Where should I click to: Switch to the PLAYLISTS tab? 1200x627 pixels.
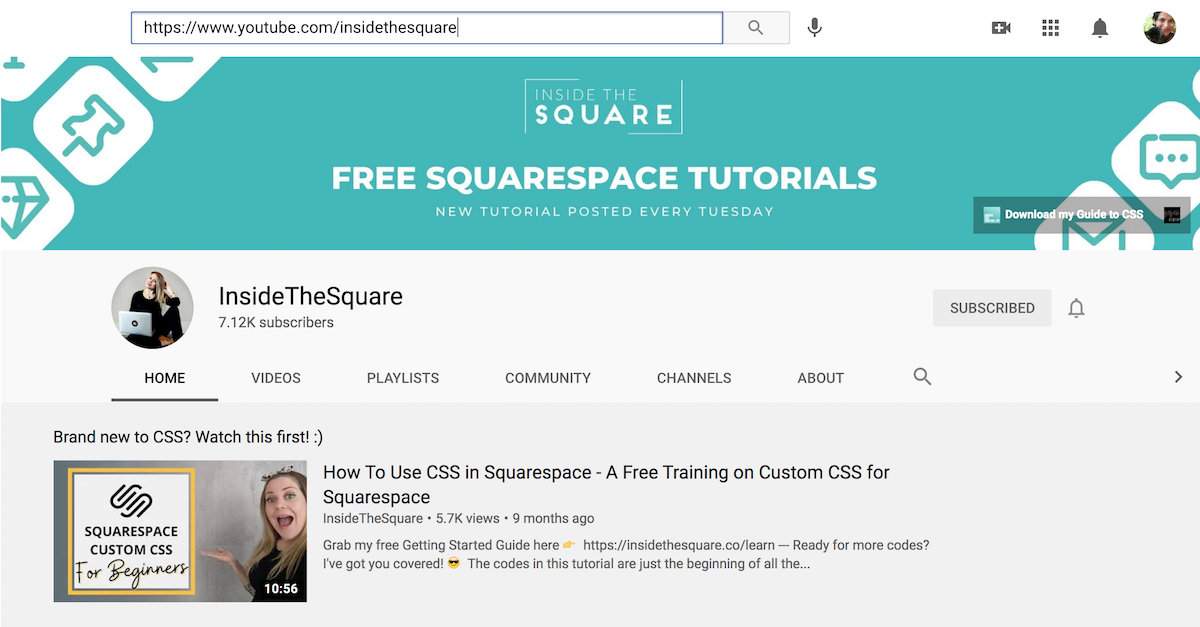click(403, 378)
